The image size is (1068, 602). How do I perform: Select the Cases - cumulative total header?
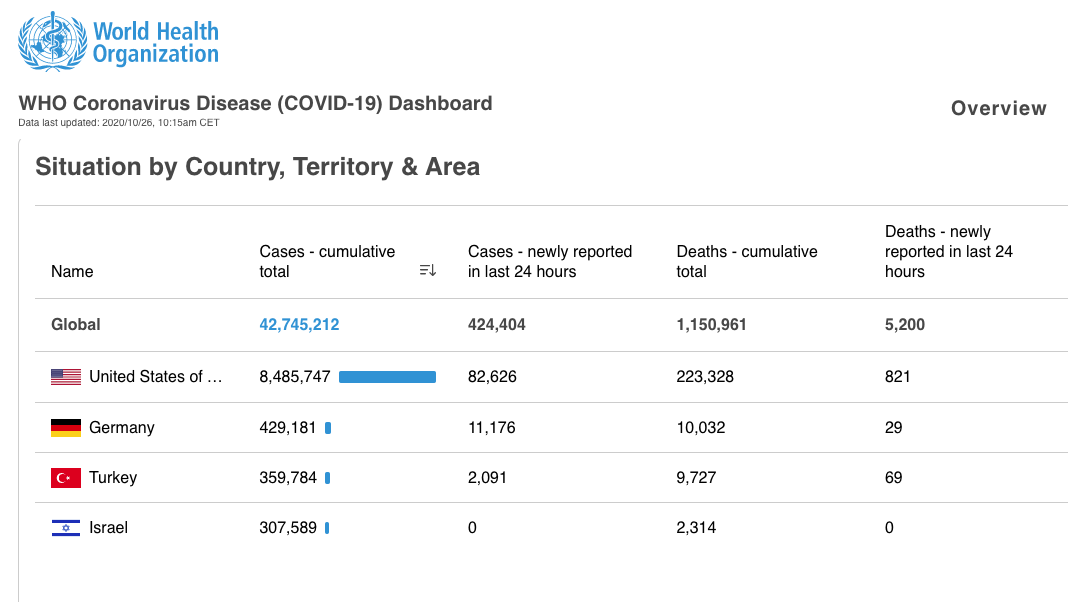tap(327, 262)
